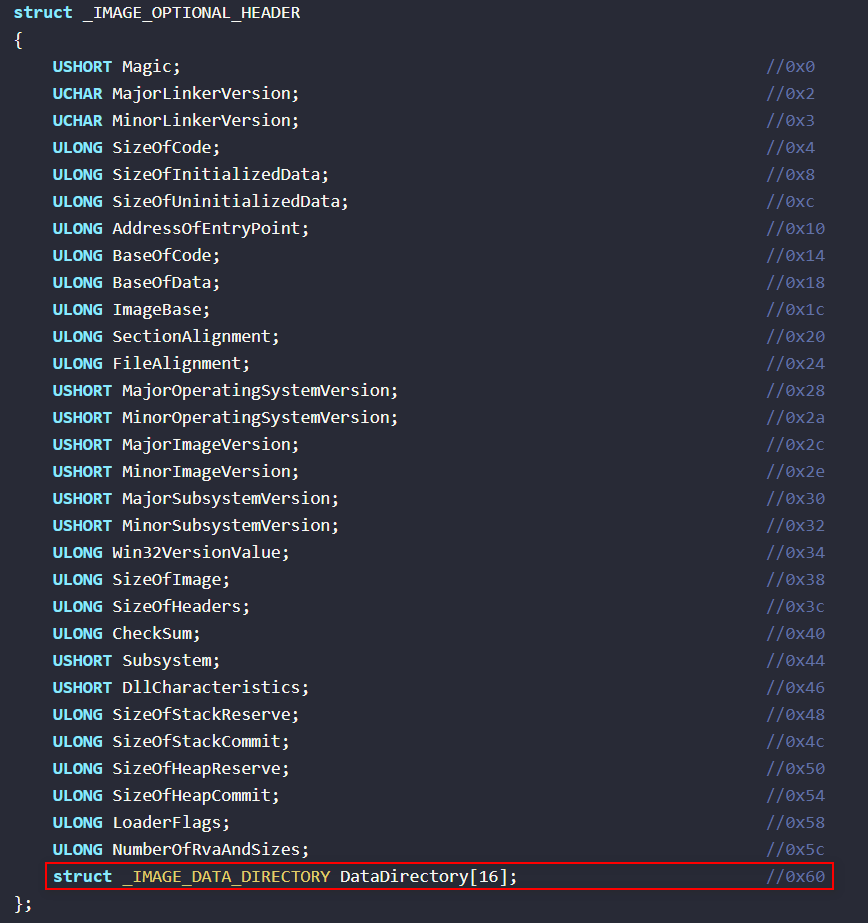868x923 pixels.
Task: Click the DataDirectory[16] member name
Action: 428,877
